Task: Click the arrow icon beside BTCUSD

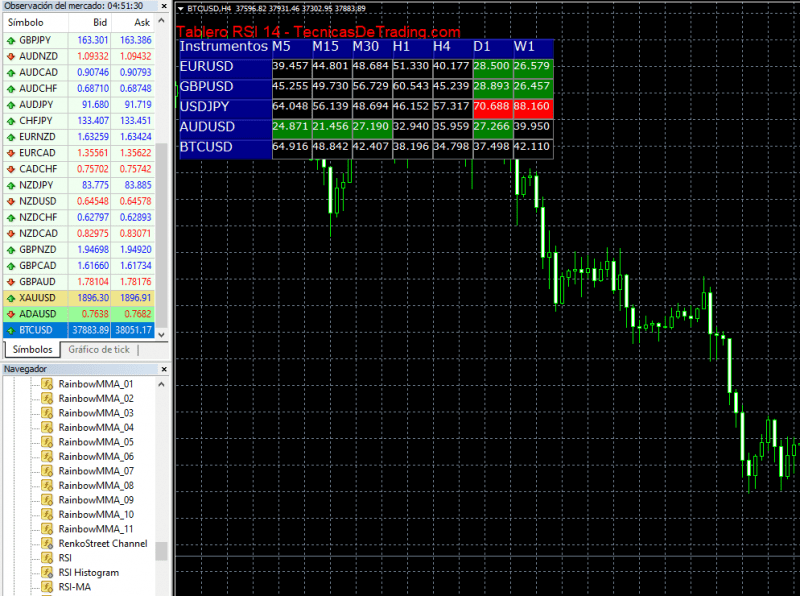Action: click(x=11, y=331)
